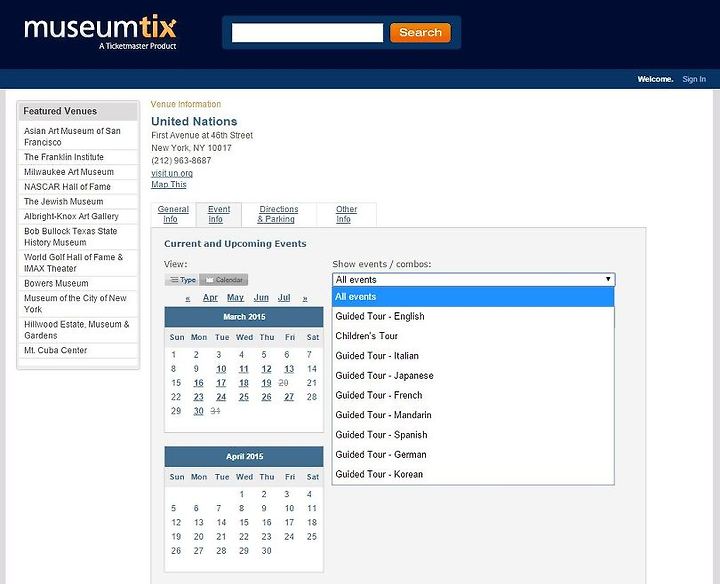Switch to the Event Info tab
The height and width of the screenshot is (584, 720).
[219, 214]
